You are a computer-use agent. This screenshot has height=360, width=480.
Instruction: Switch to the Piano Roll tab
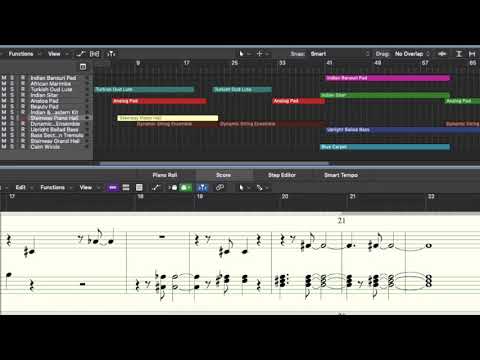[165, 175]
